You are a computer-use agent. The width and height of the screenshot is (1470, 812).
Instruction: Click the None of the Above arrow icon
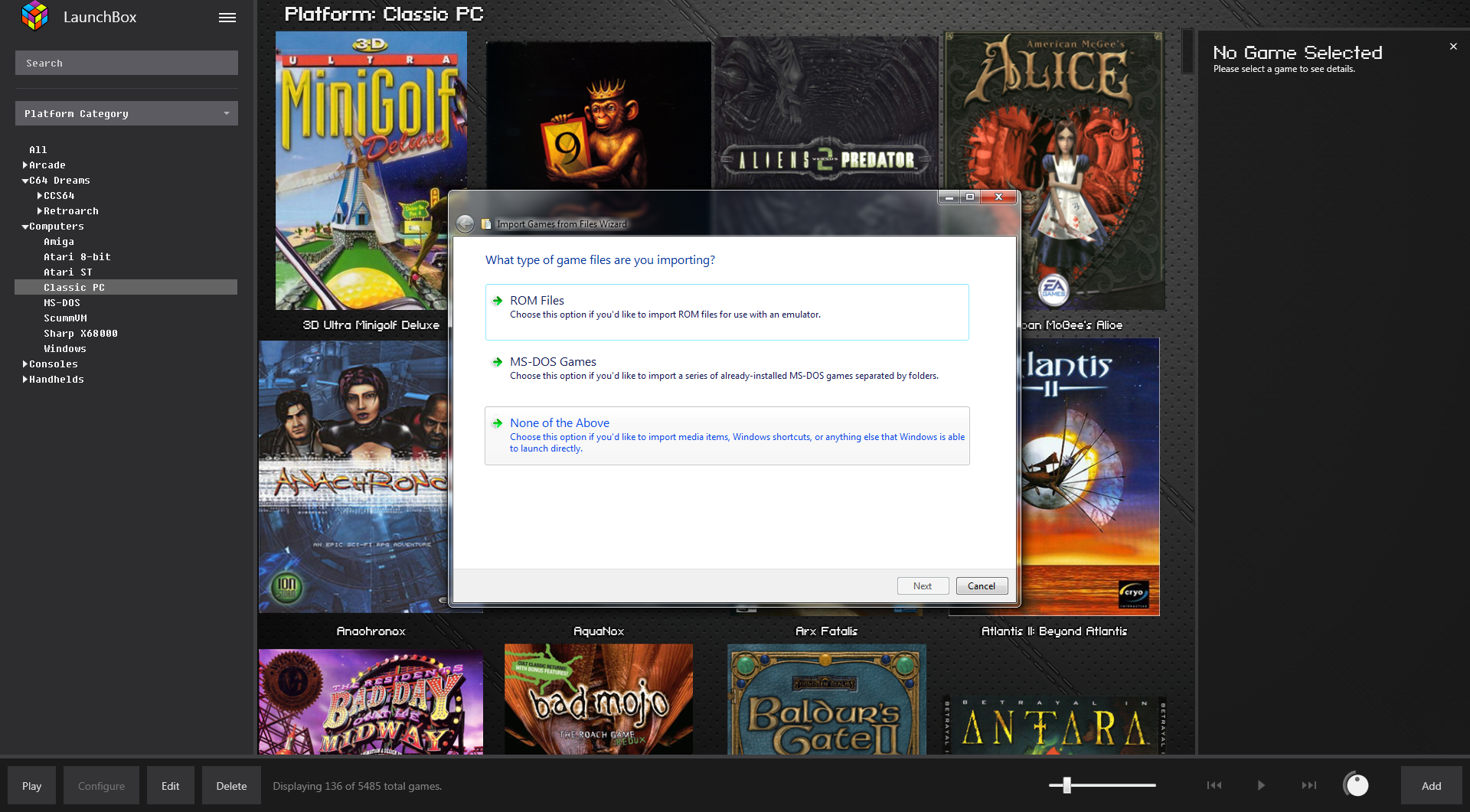(x=498, y=423)
